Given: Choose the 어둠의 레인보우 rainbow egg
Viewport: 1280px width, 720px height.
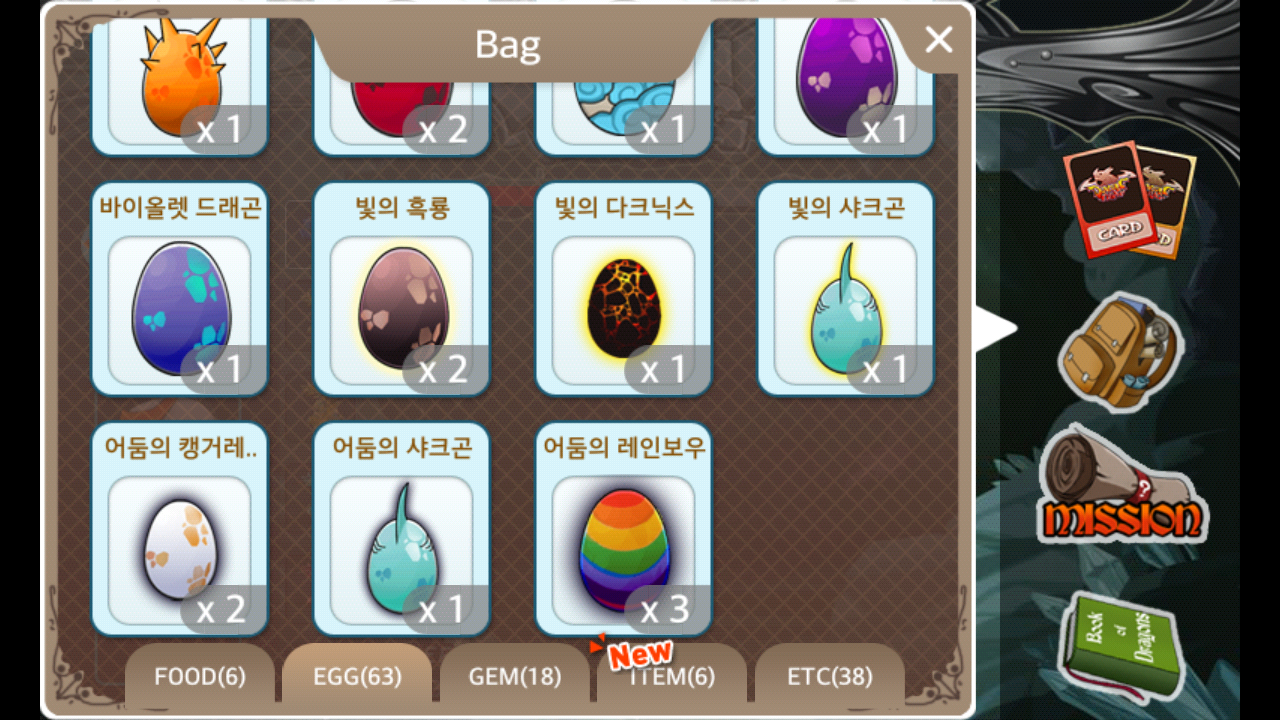Looking at the screenshot, I should point(624,529).
